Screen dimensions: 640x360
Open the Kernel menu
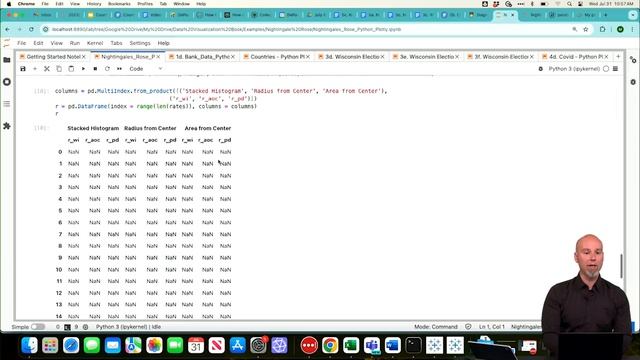pyautogui.click(x=95, y=43)
